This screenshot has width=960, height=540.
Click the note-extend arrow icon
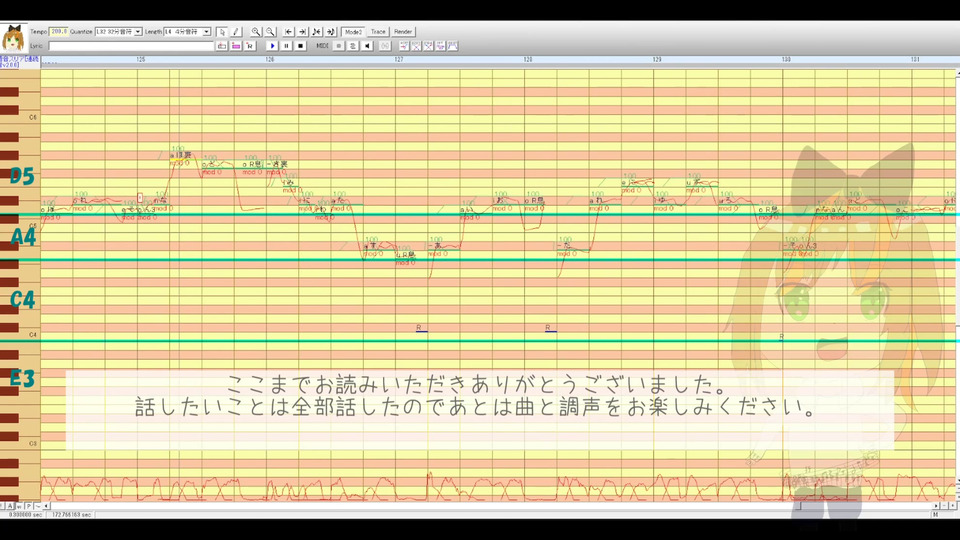point(331,32)
